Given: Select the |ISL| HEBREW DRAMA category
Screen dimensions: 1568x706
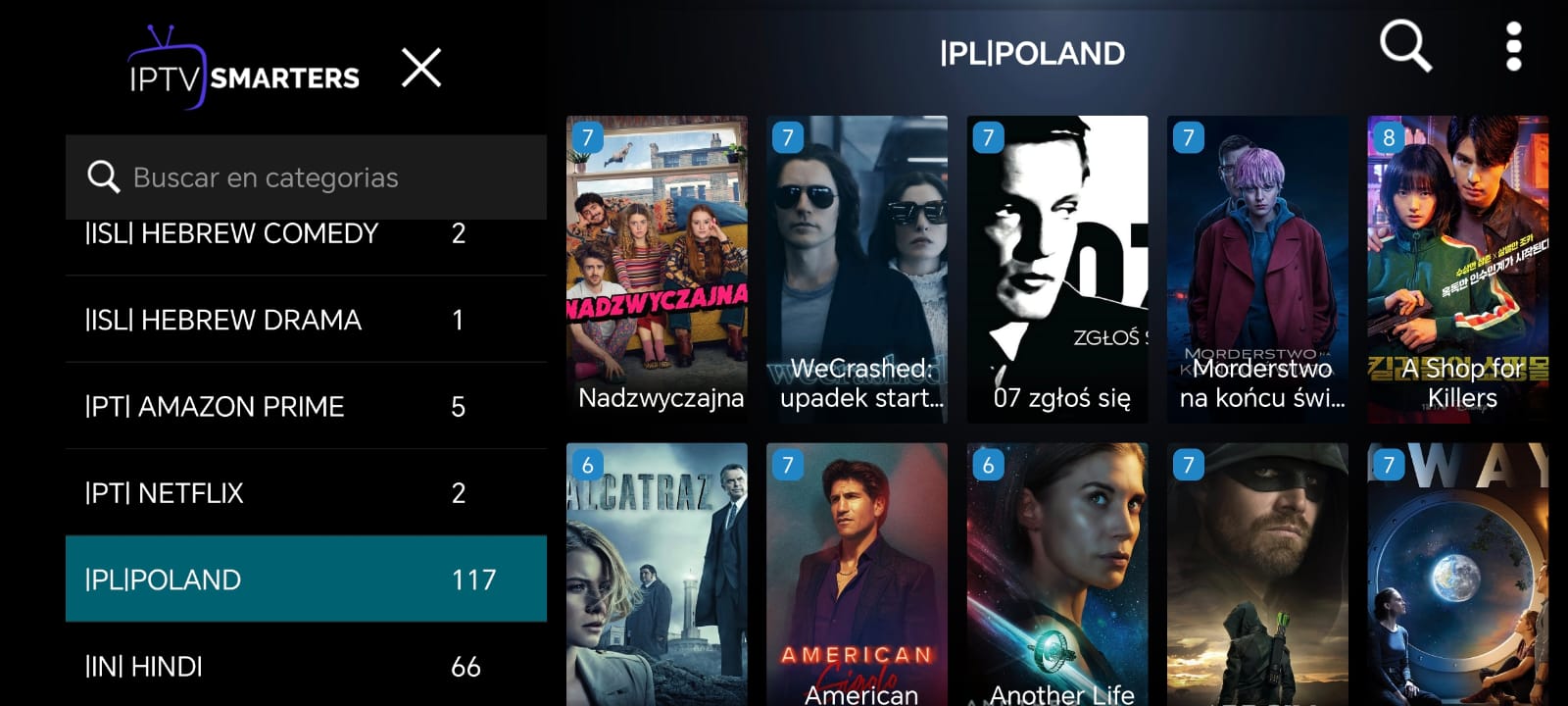Looking at the screenshot, I should point(306,320).
